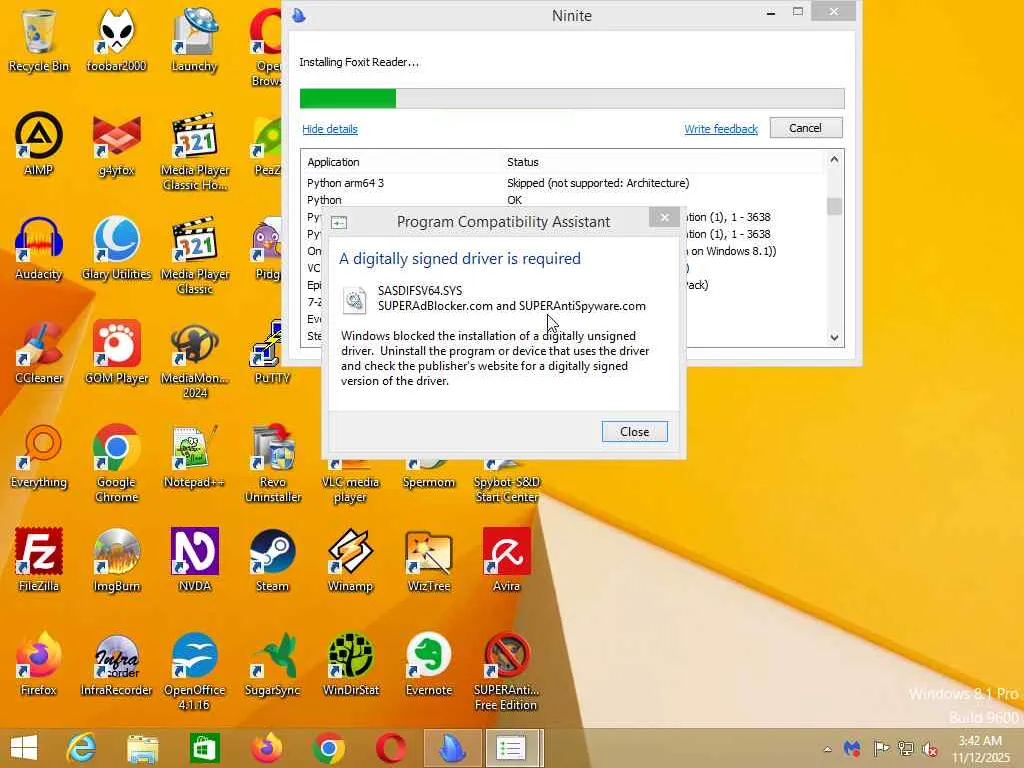
Task: Click Close in the Program Compatibility Assistant
Action: [634, 432]
